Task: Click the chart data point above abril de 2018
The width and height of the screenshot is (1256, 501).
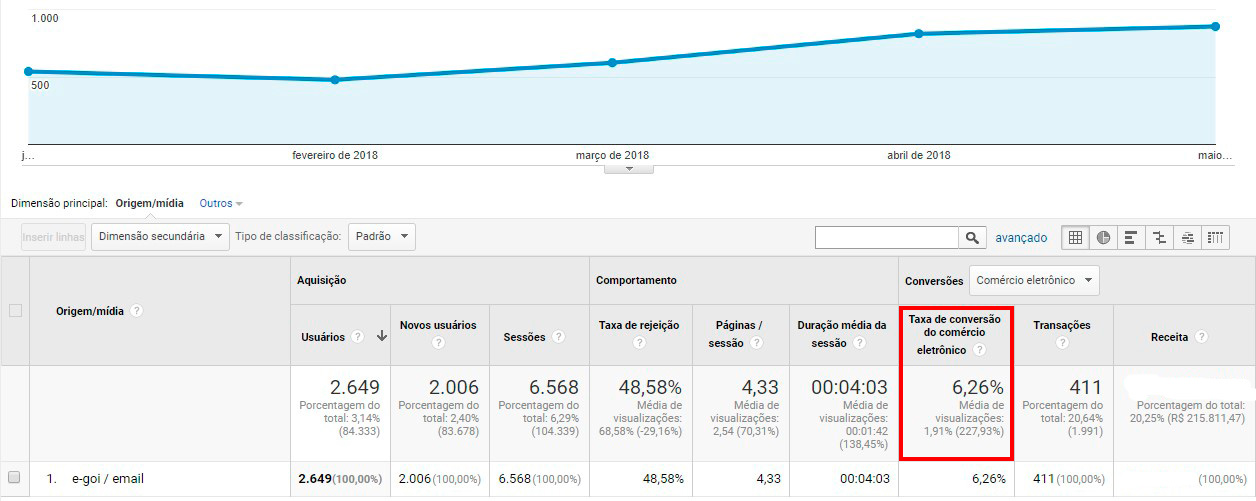Action: pyautogui.click(x=919, y=33)
